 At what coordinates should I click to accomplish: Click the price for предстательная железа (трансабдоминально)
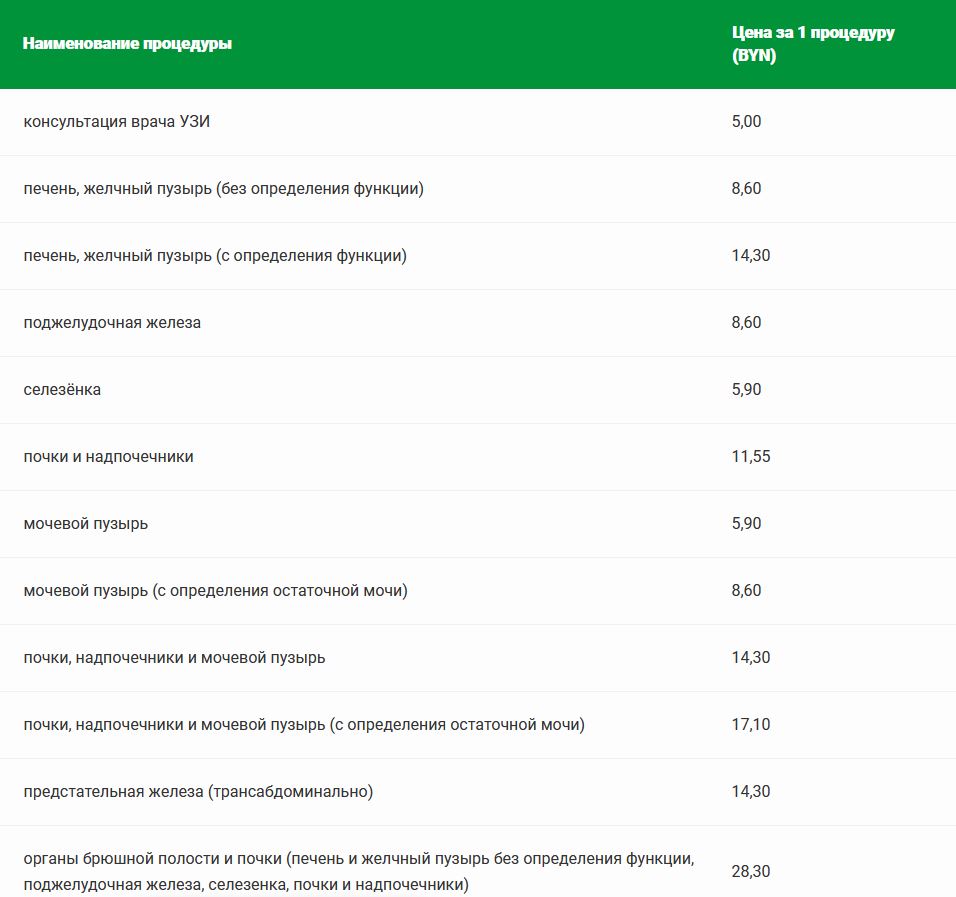tap(750, 792)
